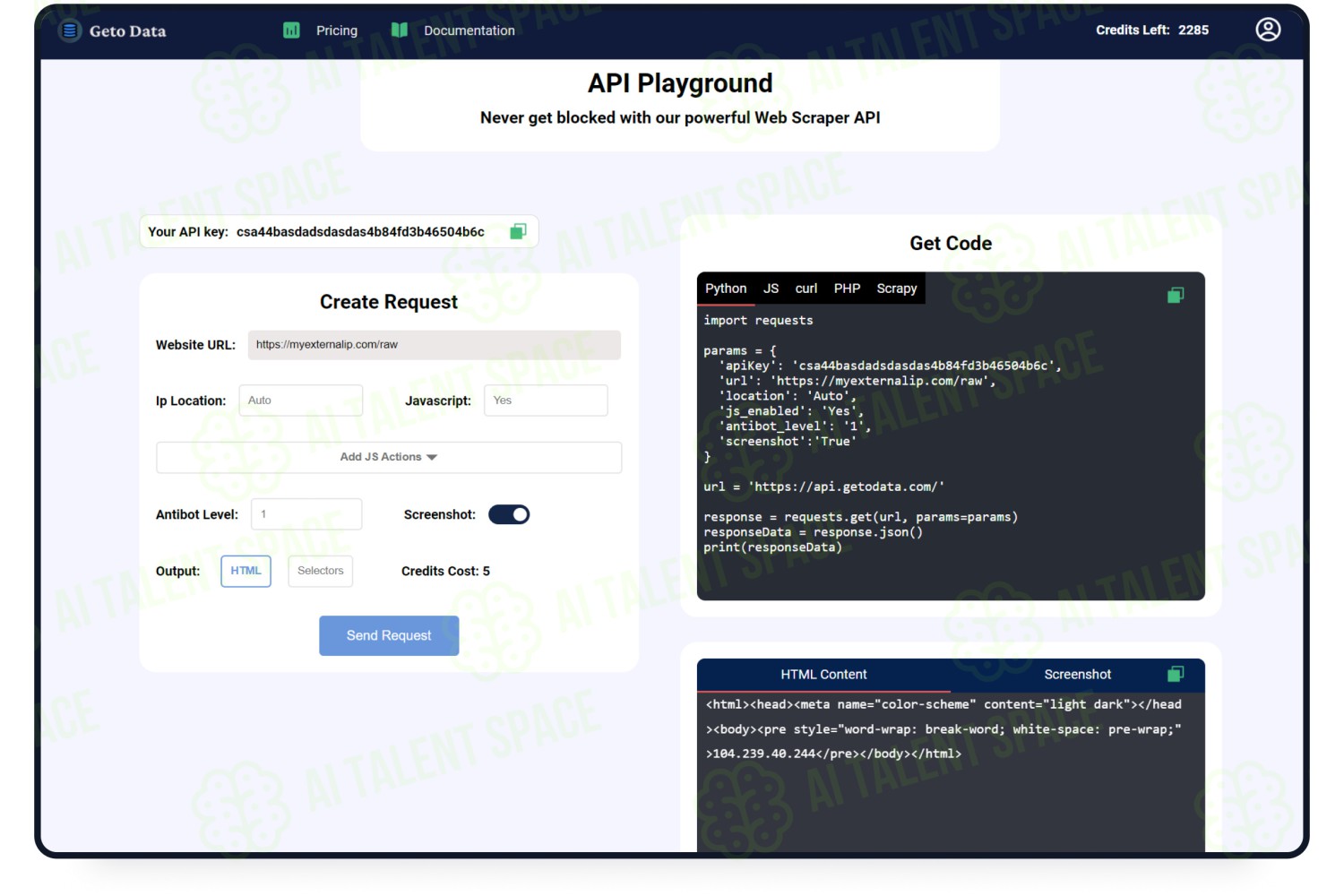Switch to Python code tab
1344x896 pixels.
click(x=726, y=289)
